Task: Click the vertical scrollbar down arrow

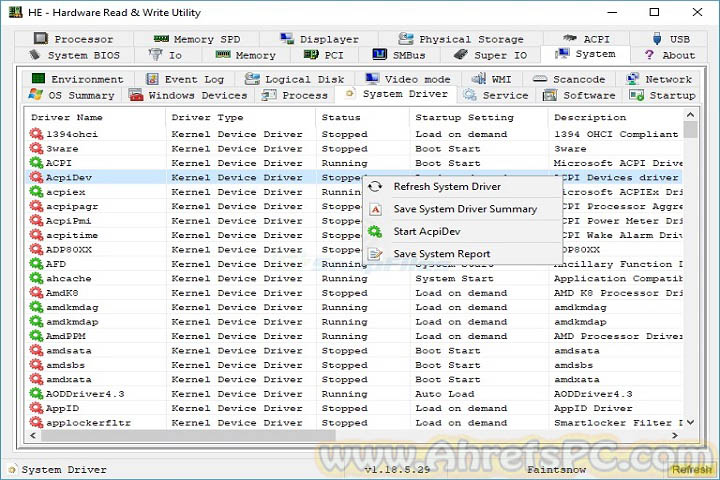Action: tap(691, 423)
